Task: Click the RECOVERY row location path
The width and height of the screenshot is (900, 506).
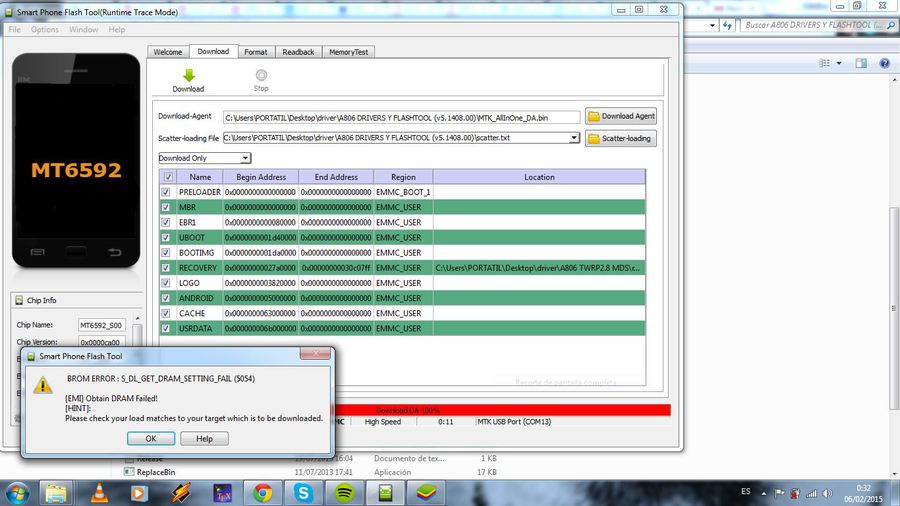Action: (x=538, y=268)
